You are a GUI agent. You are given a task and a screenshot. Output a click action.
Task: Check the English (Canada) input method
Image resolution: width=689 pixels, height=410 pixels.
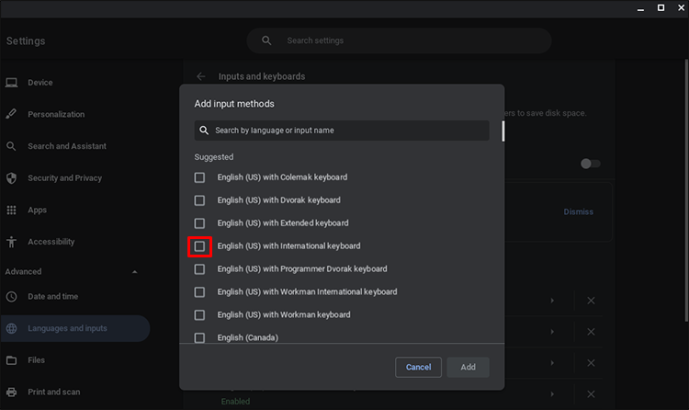(x=199, y=338)
